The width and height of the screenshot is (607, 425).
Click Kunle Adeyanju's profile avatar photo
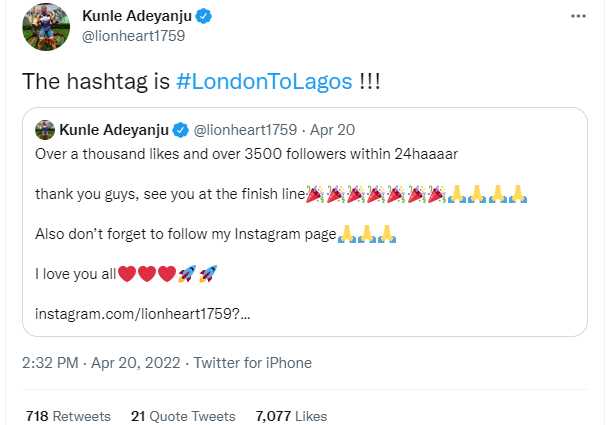click(x=46, y=27)
